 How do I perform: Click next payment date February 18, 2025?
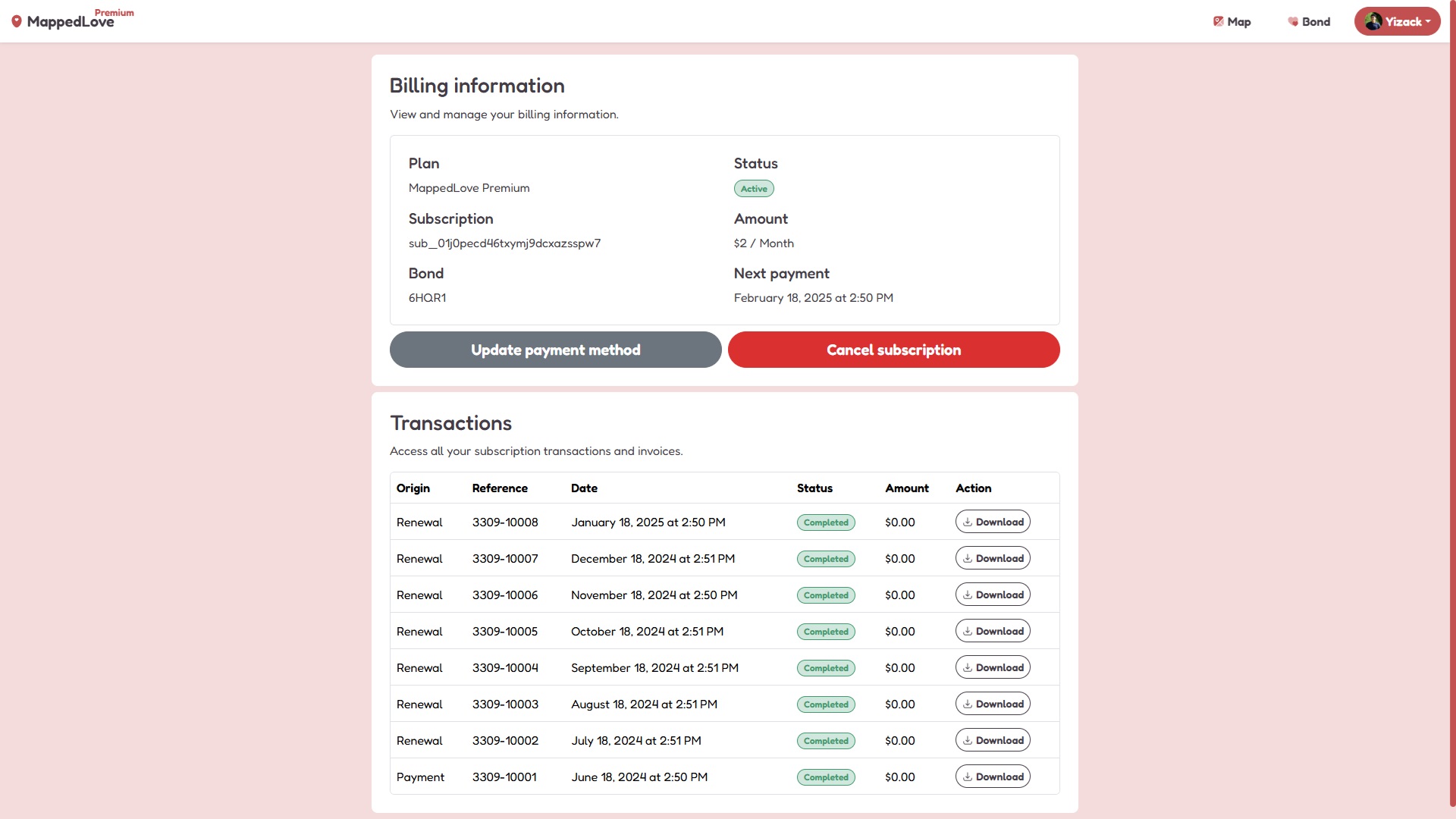(x=814, y=298)
